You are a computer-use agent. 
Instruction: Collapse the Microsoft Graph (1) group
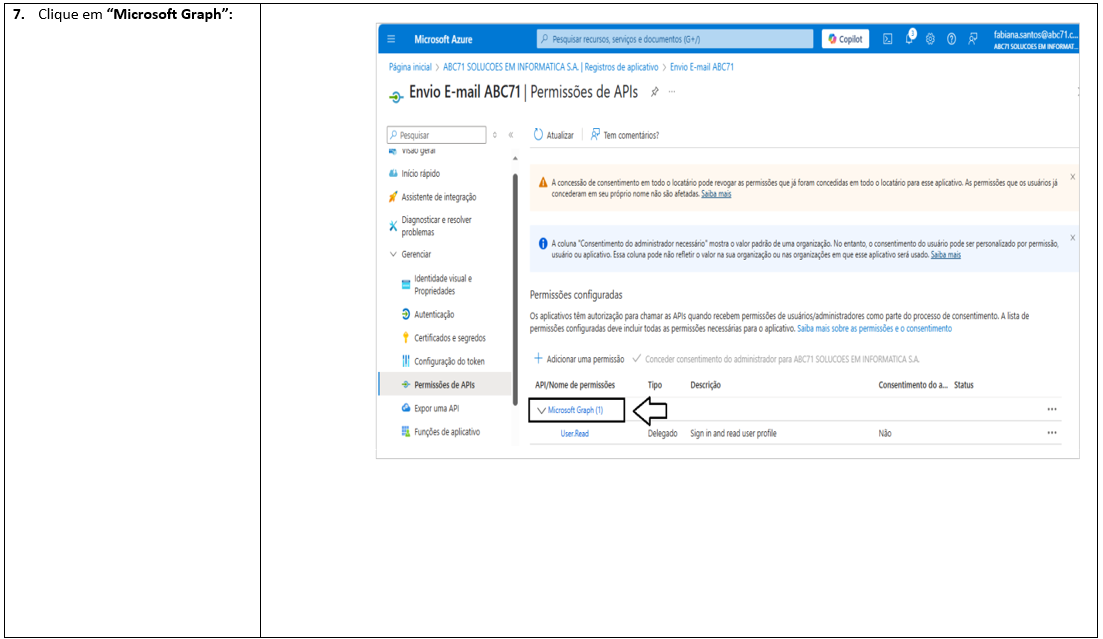(x=541, y=410)
